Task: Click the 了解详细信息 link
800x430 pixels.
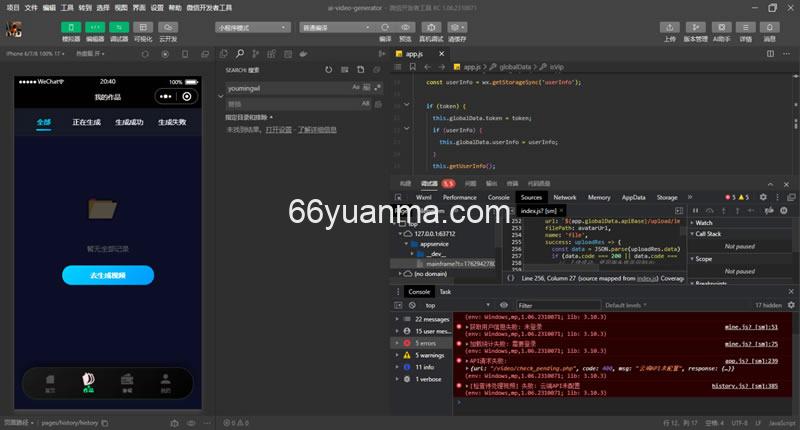Action: tap(317, 130)
